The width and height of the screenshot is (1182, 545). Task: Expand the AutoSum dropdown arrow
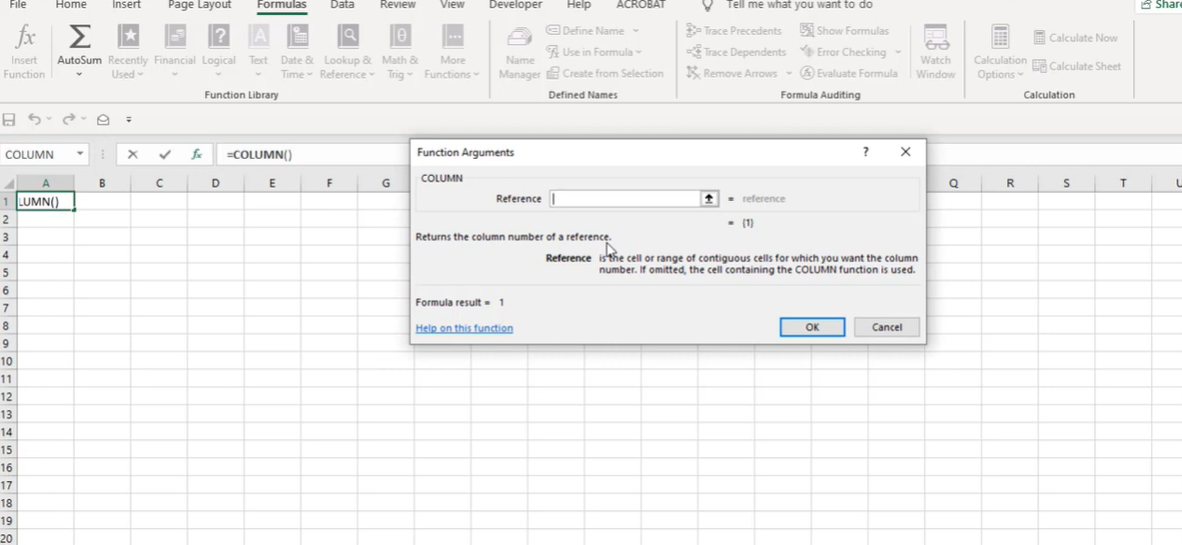[79, 74]
